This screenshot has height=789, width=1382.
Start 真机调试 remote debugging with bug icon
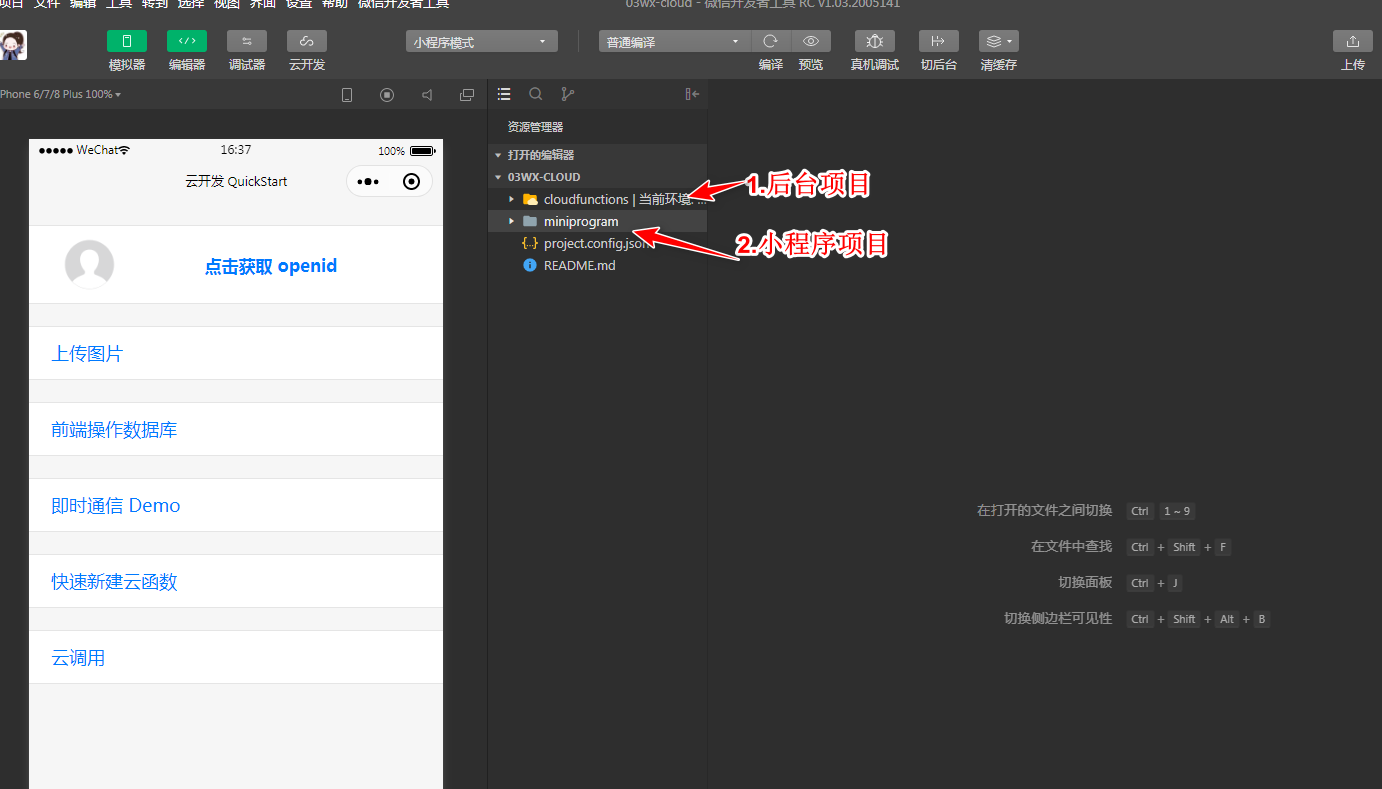[875, 41]
